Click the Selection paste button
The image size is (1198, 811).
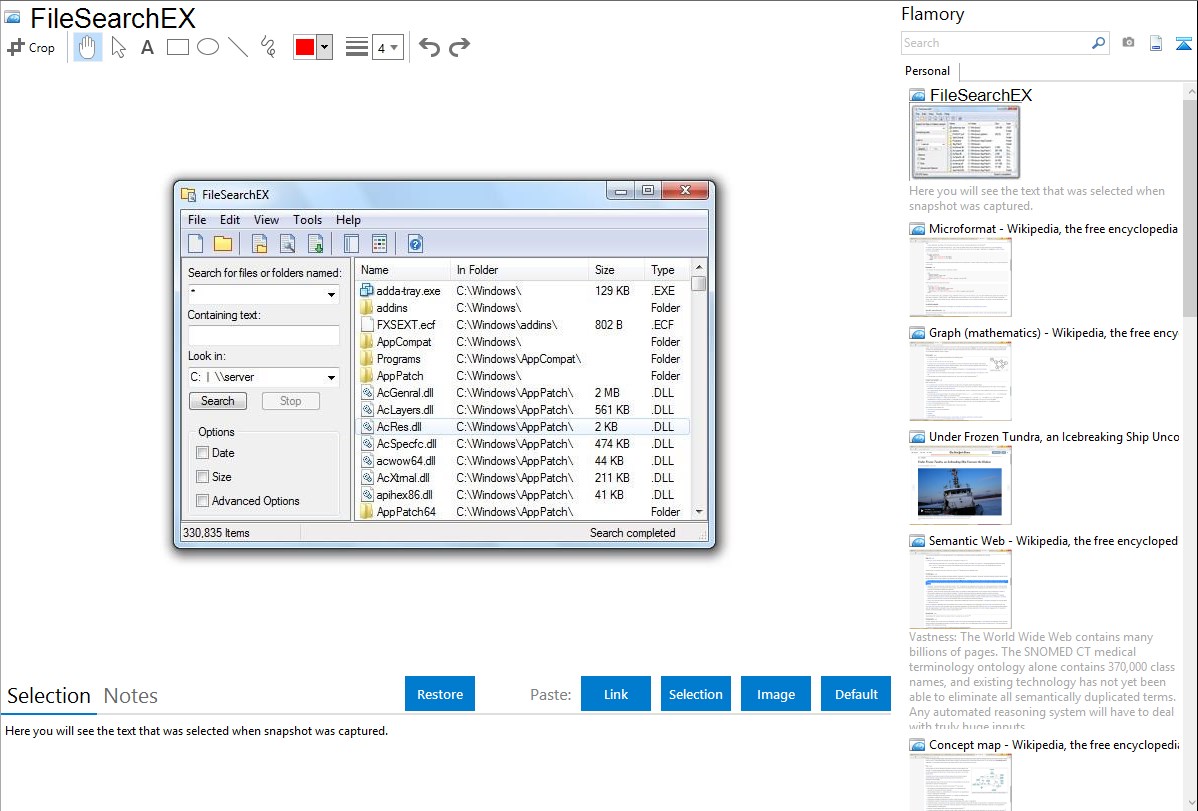click(695, 694)
